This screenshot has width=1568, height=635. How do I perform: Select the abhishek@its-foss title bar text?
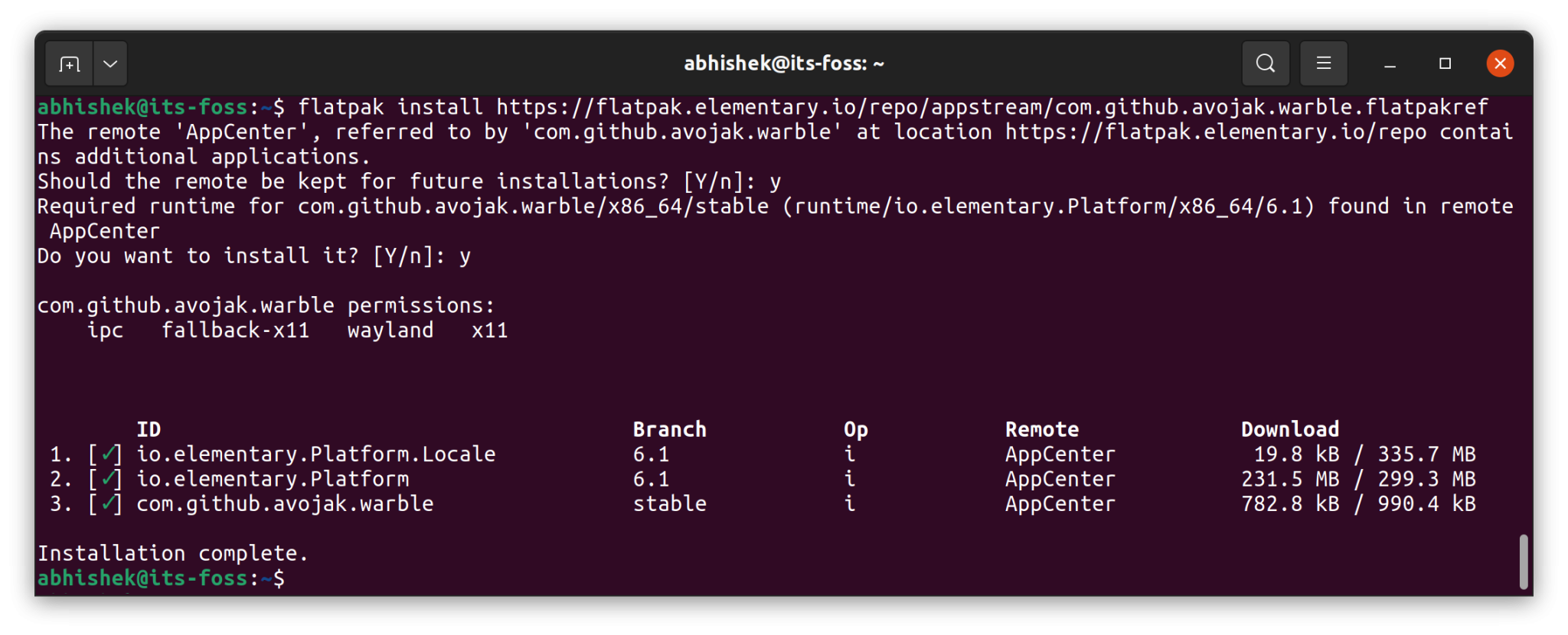pos(783,63)
